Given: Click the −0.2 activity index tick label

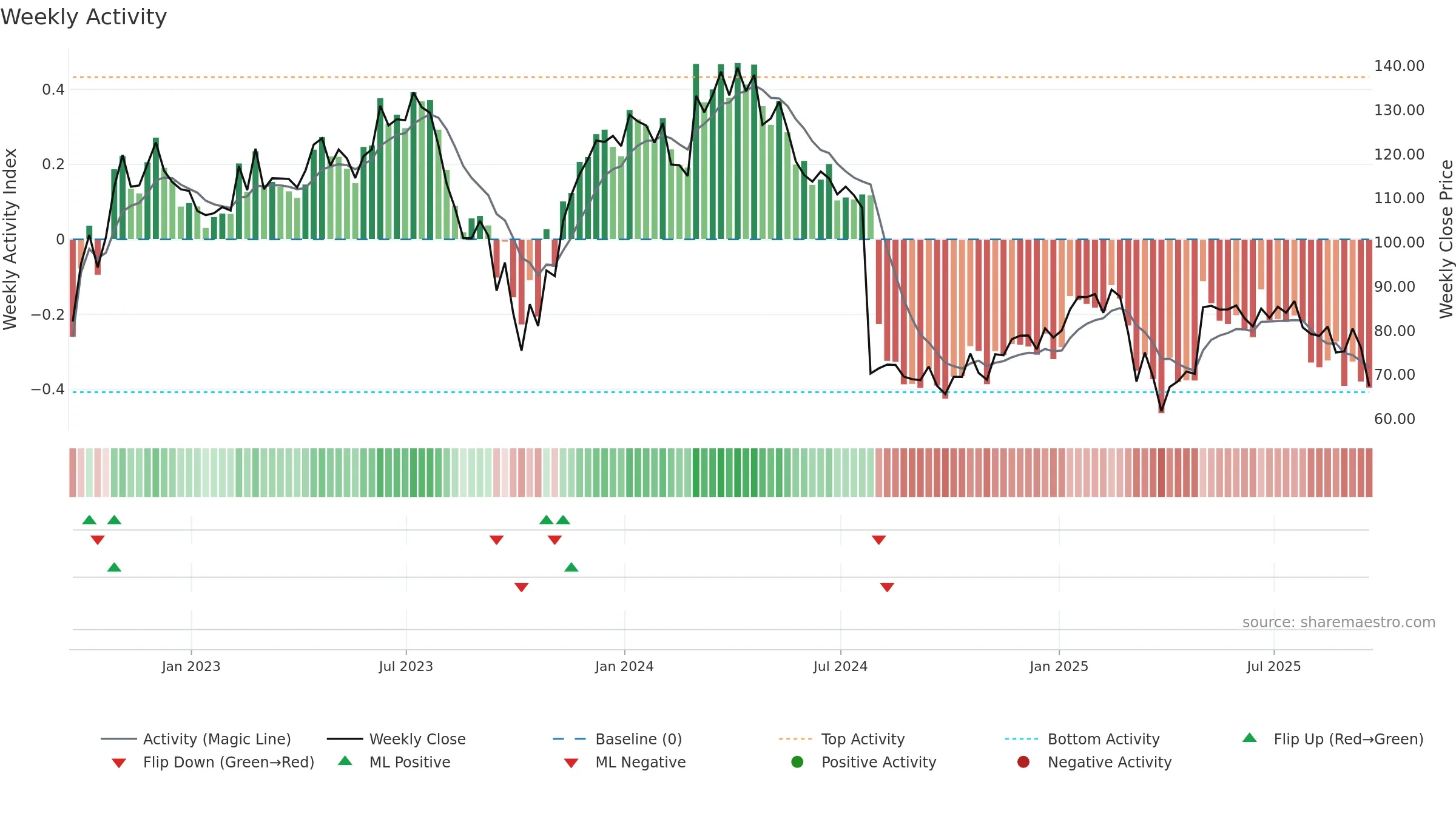Looking at the screenshot, I should [47, 314].
